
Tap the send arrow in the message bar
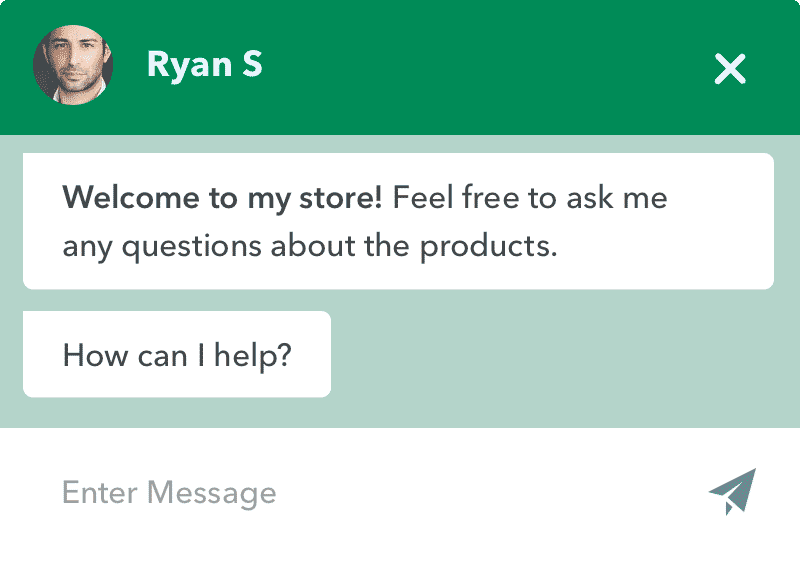pyautogui.click(x=732, y=491)
